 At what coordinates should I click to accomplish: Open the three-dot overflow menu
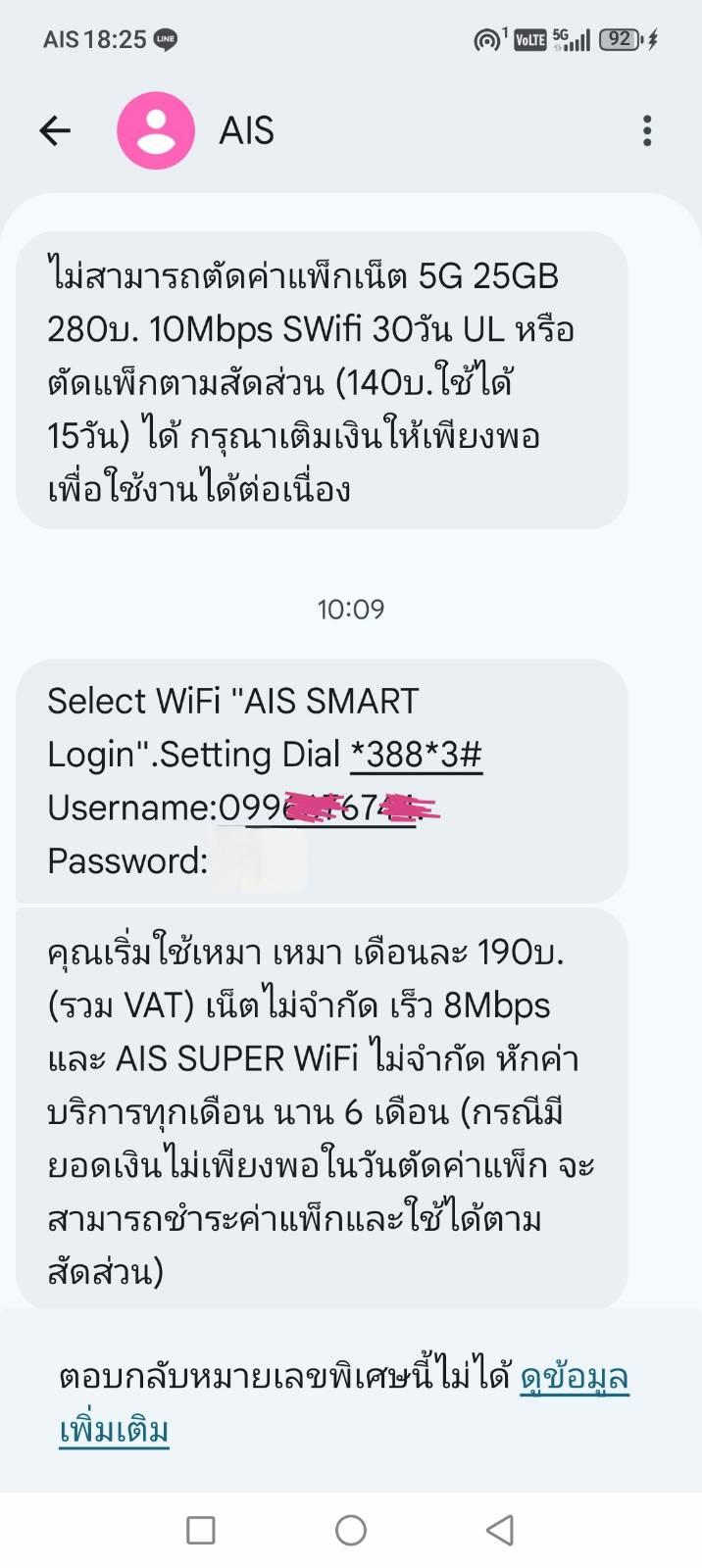pyautogui.click(x=647, y=130)
